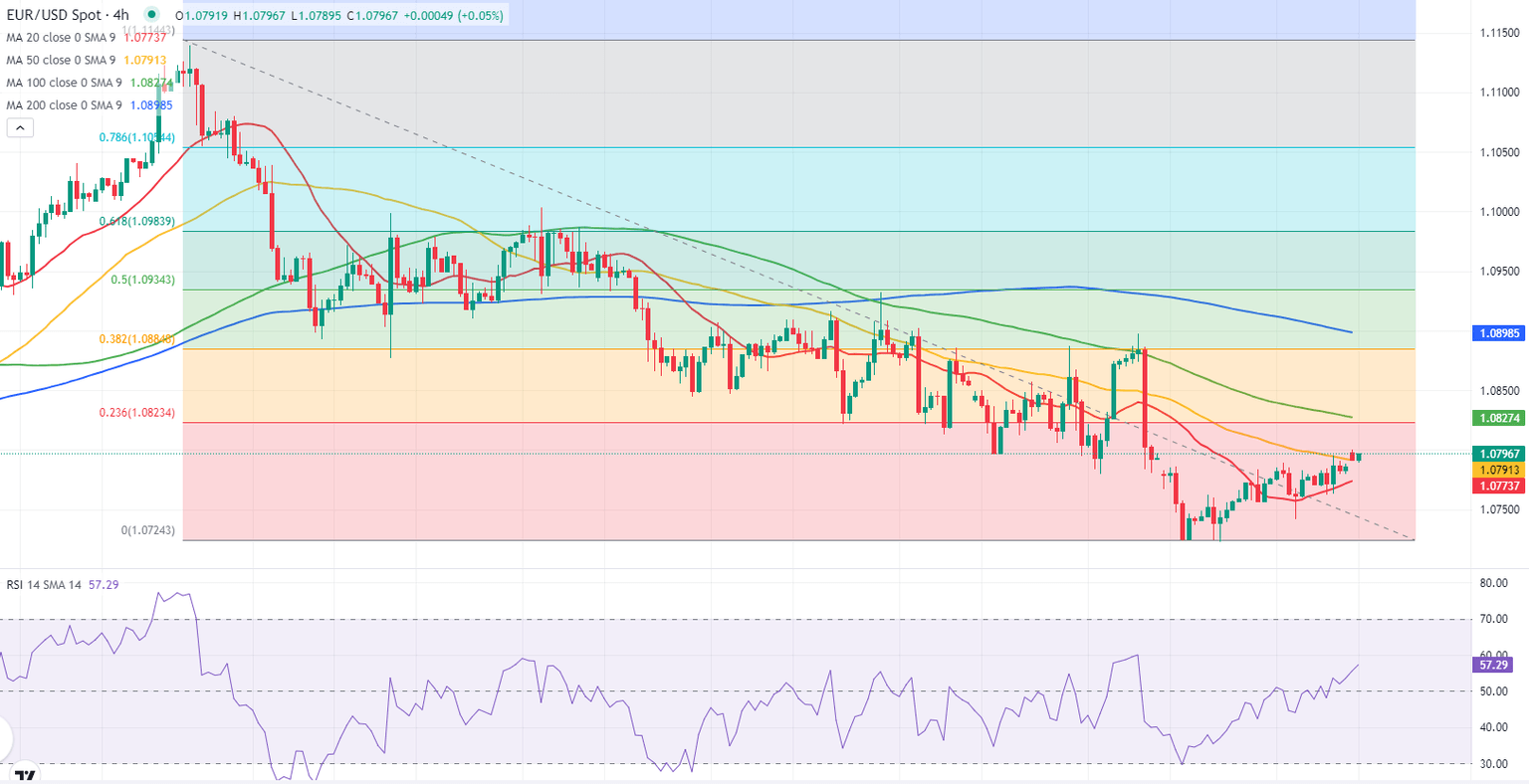Click the 1.11500 price scale tick

(1499, 34)
